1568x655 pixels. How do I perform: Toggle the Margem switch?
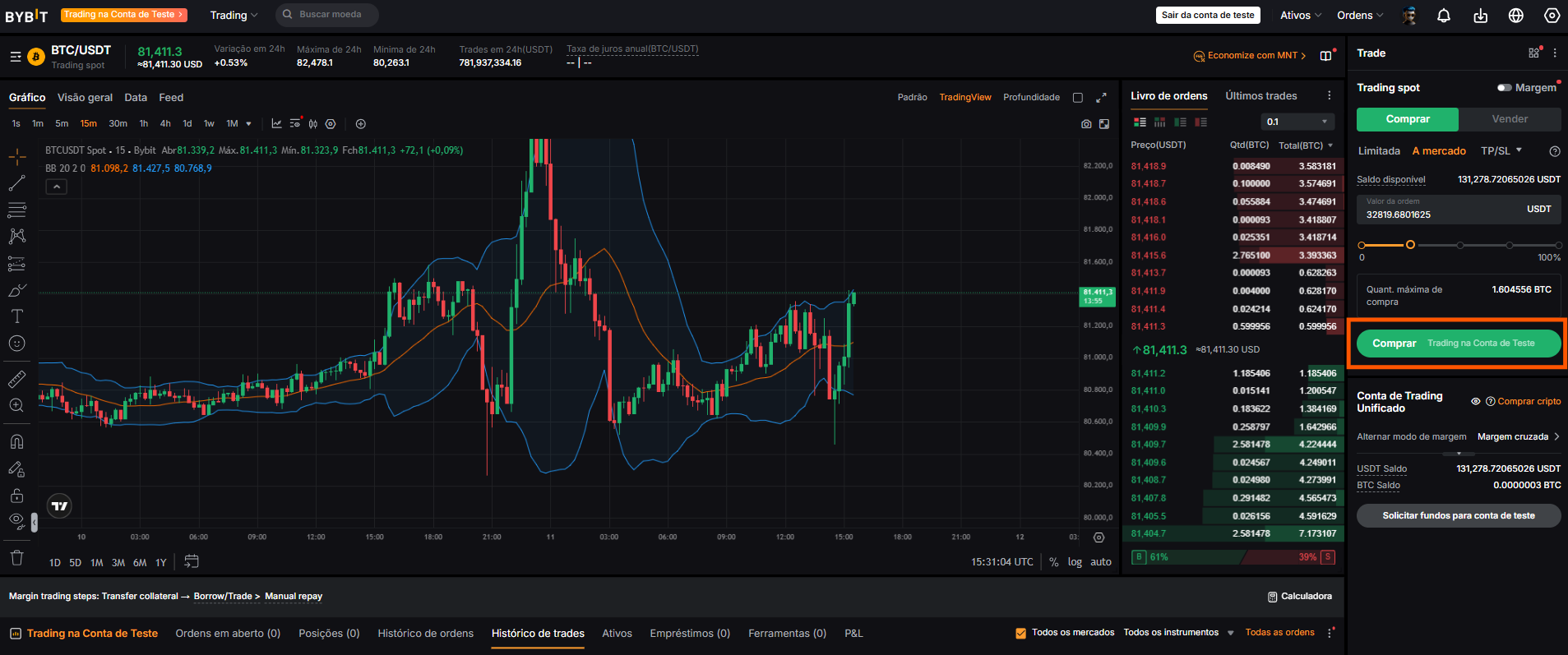pos(1505,88)
